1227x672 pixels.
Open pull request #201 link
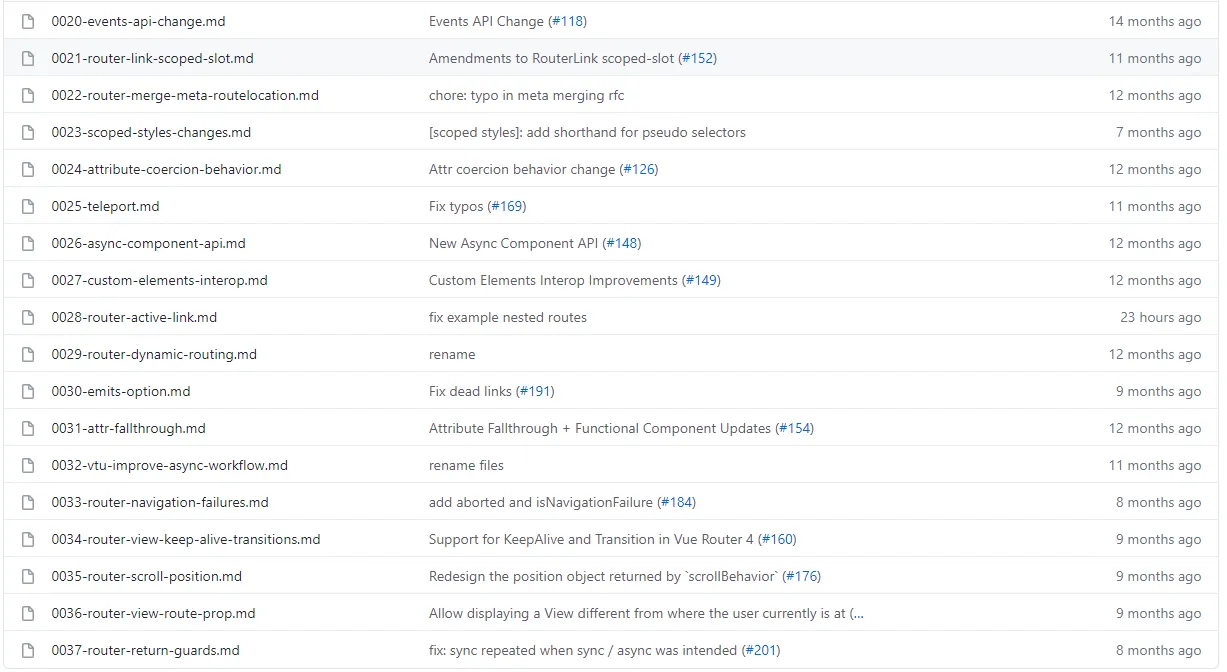coord(761,650)
